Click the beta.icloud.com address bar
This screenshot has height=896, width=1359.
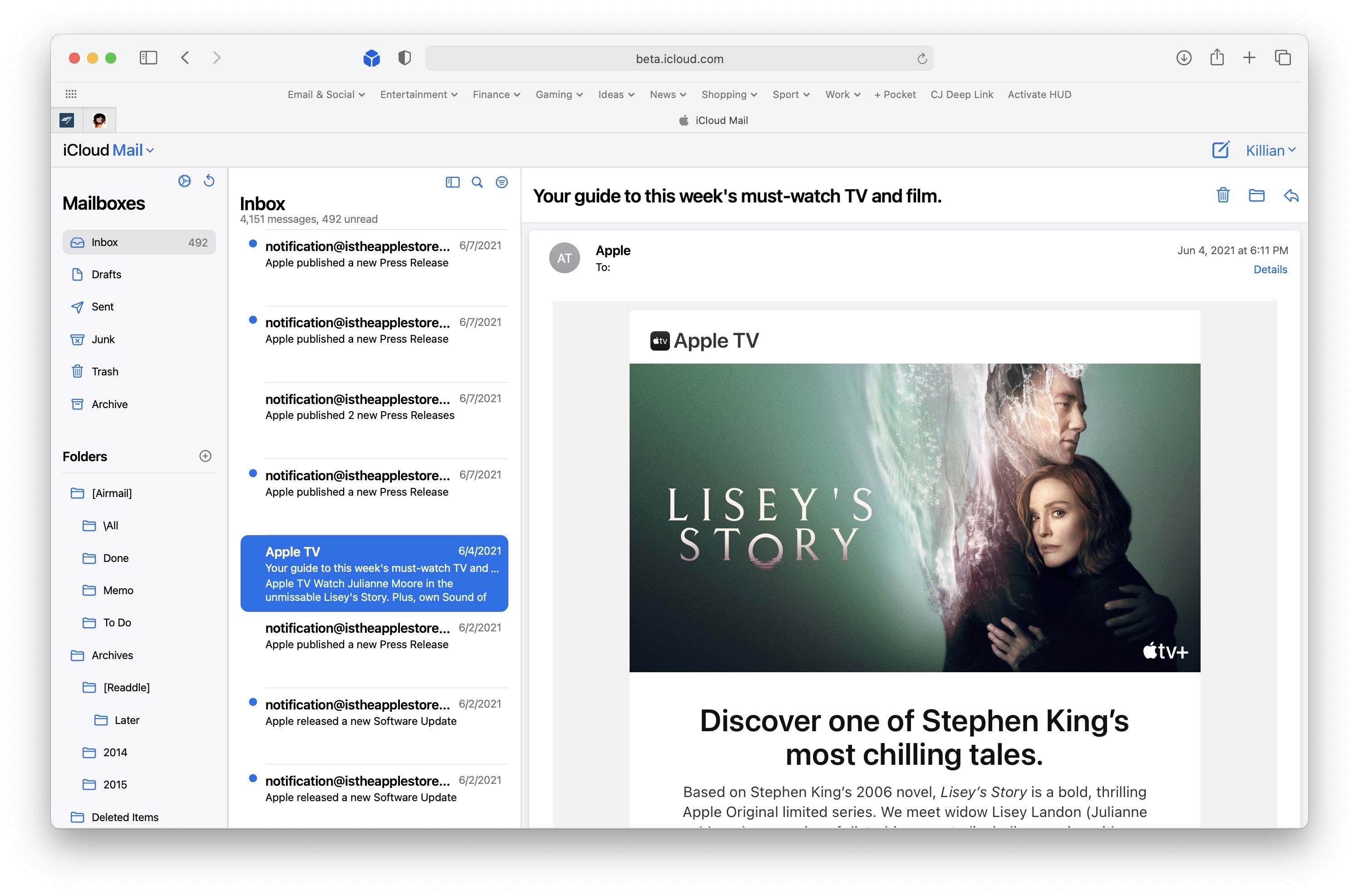click(x=678, y=59)
